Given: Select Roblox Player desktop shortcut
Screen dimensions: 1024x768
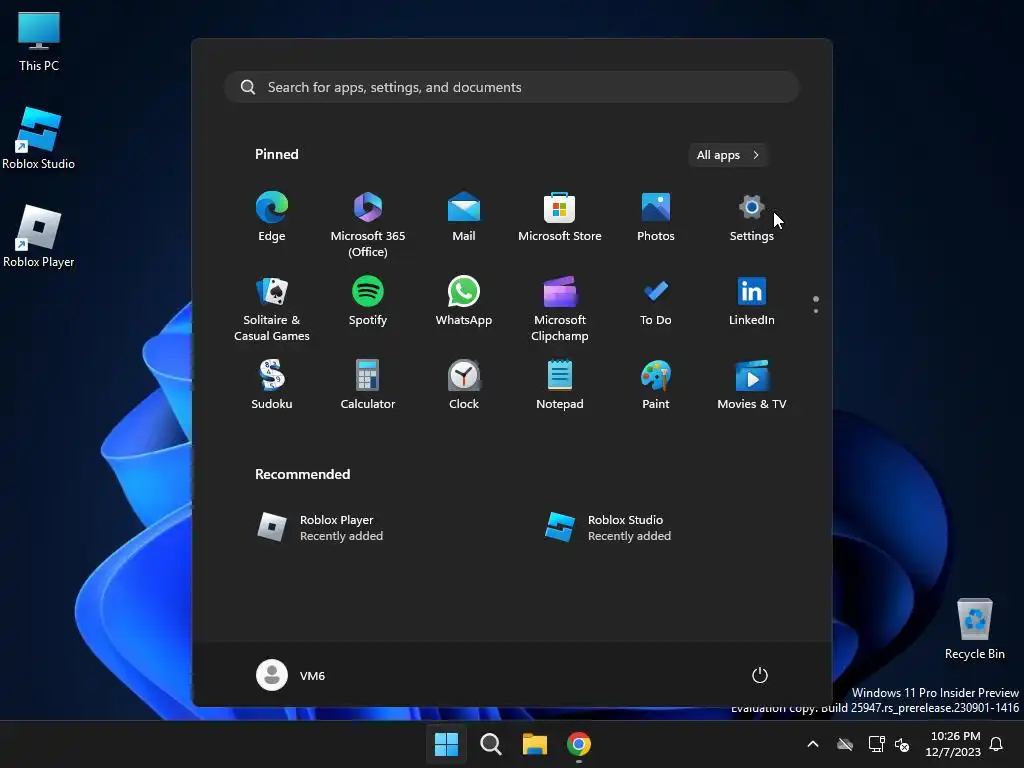Looking at the screenshot, I should [39, 236].
